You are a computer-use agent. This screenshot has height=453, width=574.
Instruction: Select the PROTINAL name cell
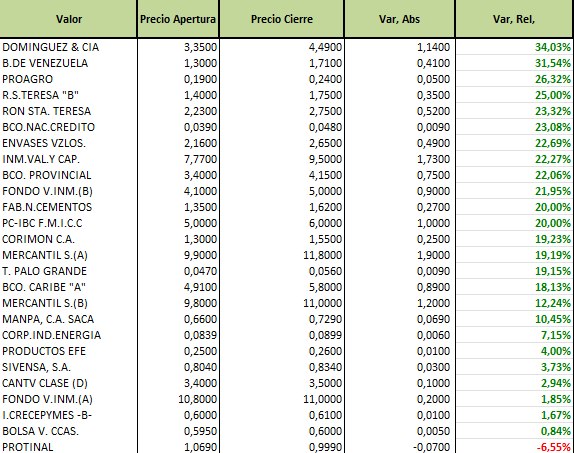[68, 447]
